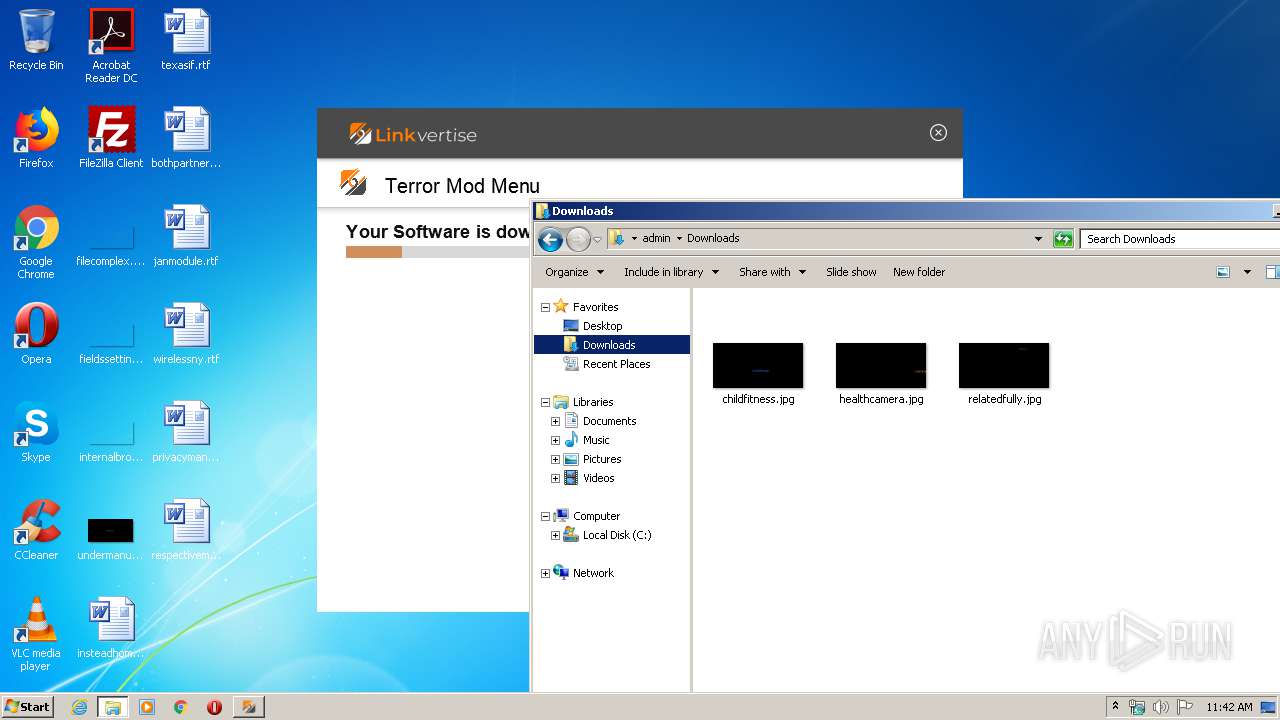
Task: Open the Firefox desktop shortcut
Action: 36,138
